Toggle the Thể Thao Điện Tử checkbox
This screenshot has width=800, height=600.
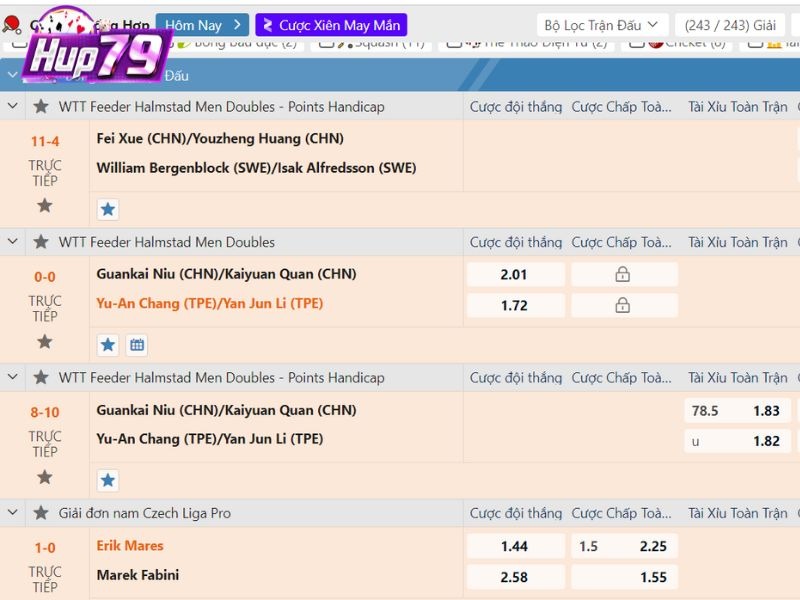coord(455,43)
